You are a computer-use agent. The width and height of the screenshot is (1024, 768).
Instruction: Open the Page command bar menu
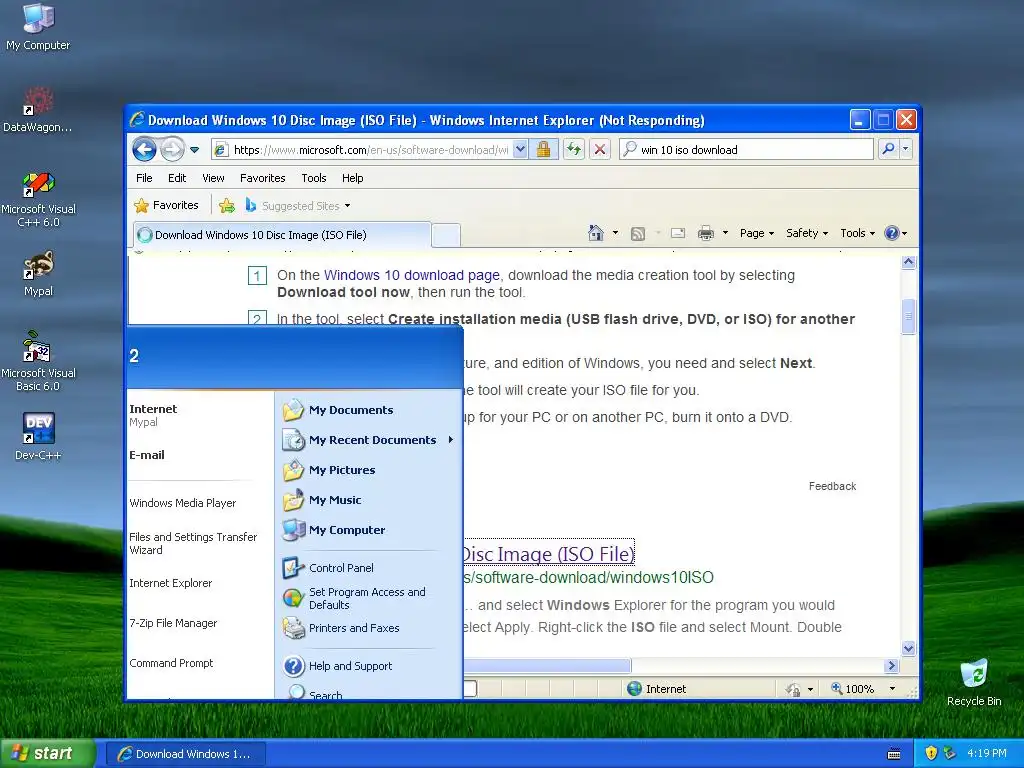pos(756,233)
